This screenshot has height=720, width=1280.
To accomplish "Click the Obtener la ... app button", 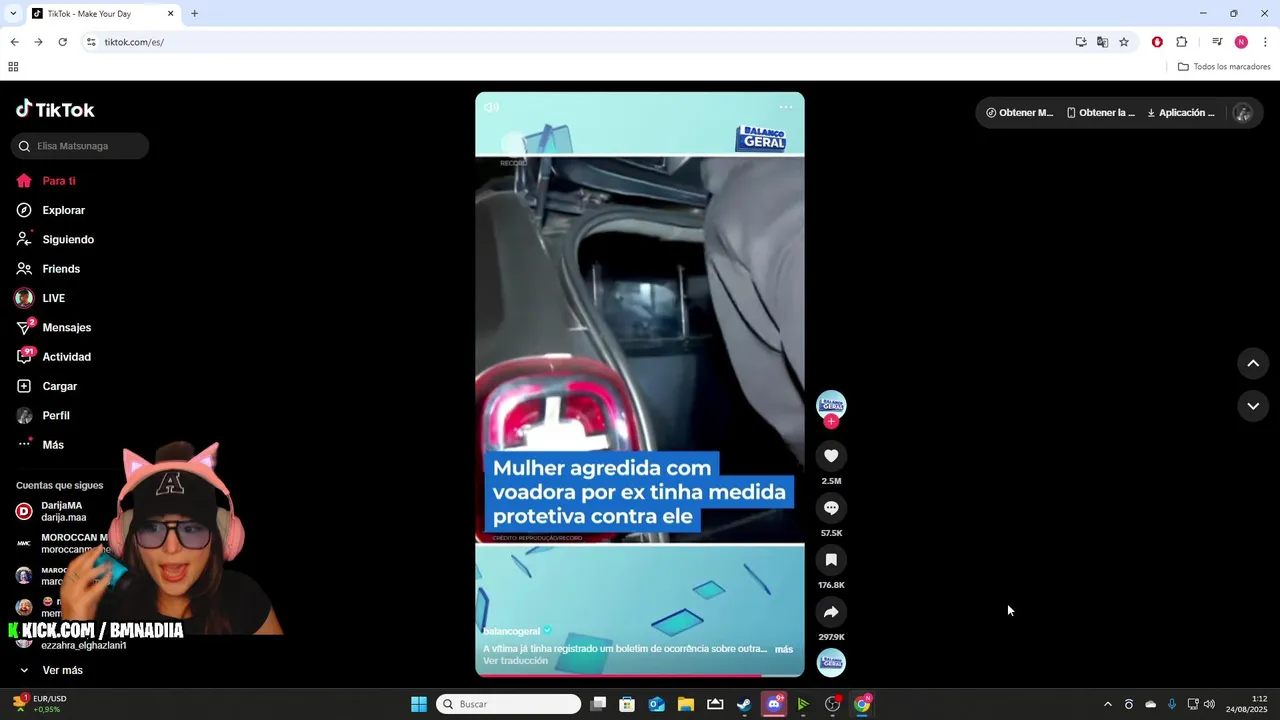I will click(1101, 113).
